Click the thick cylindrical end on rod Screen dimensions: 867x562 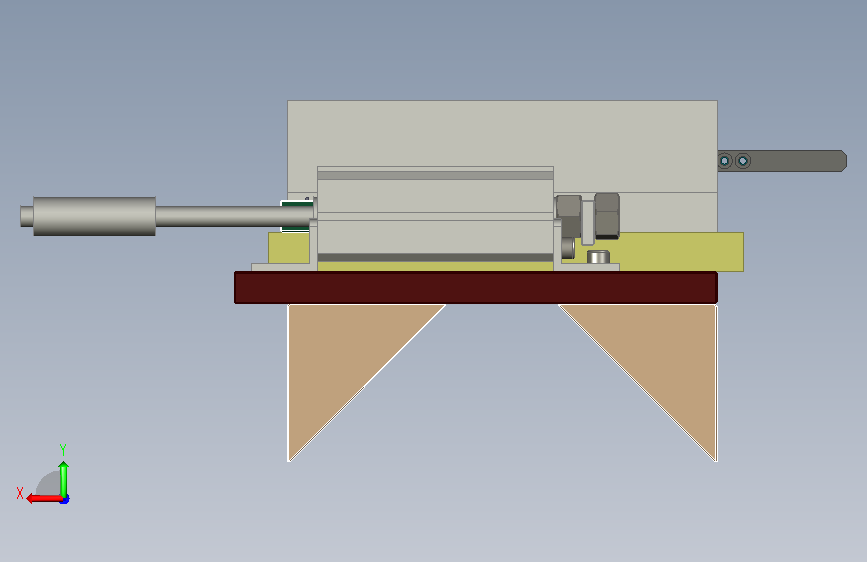tap(94, 216)
